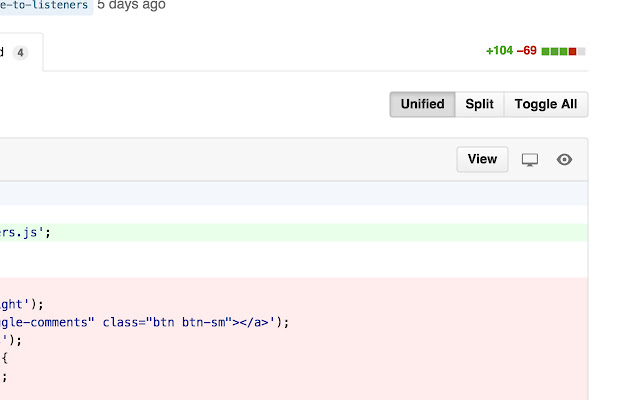Click the desktop monitor icon beside View
The height and width of the screenshot is (400, 640).
pyautogui.click(x=530, y=160)
